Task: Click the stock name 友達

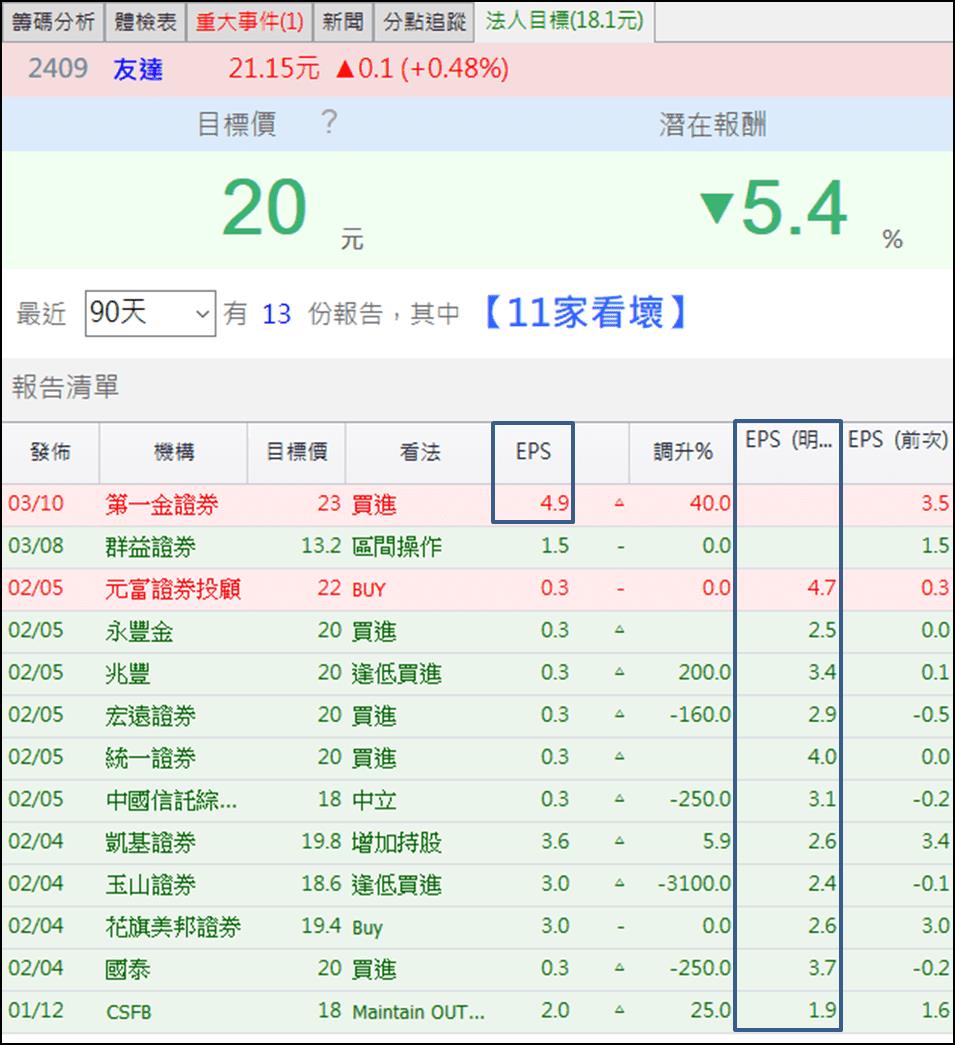Action: 137,71
